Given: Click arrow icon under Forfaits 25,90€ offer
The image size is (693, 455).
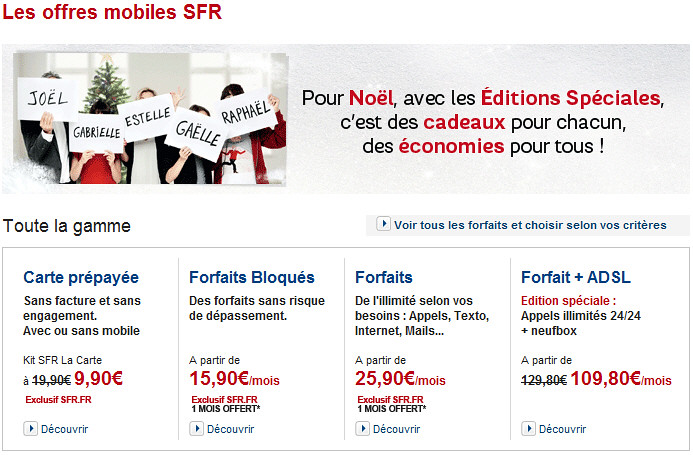Looking at the screenshot, I should click(362, 429).
